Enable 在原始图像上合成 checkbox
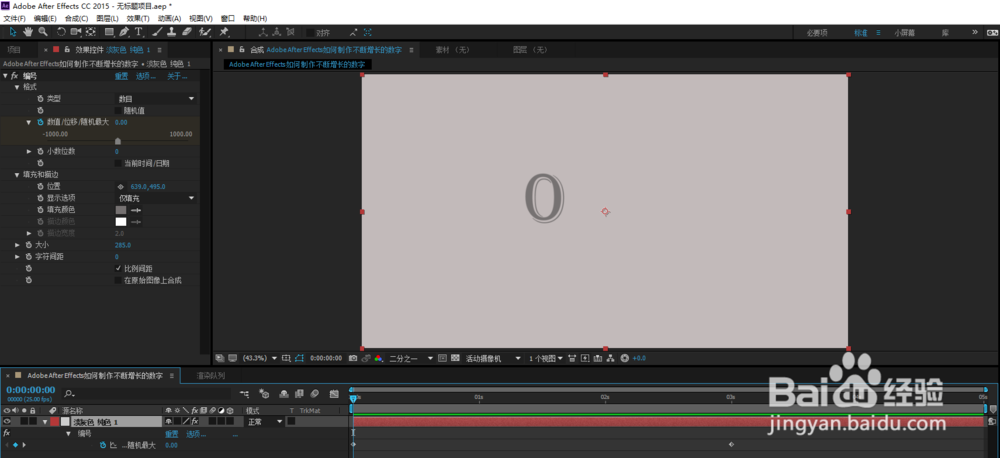This screenshot has height=458, width=1000. [x=118, y=280]
